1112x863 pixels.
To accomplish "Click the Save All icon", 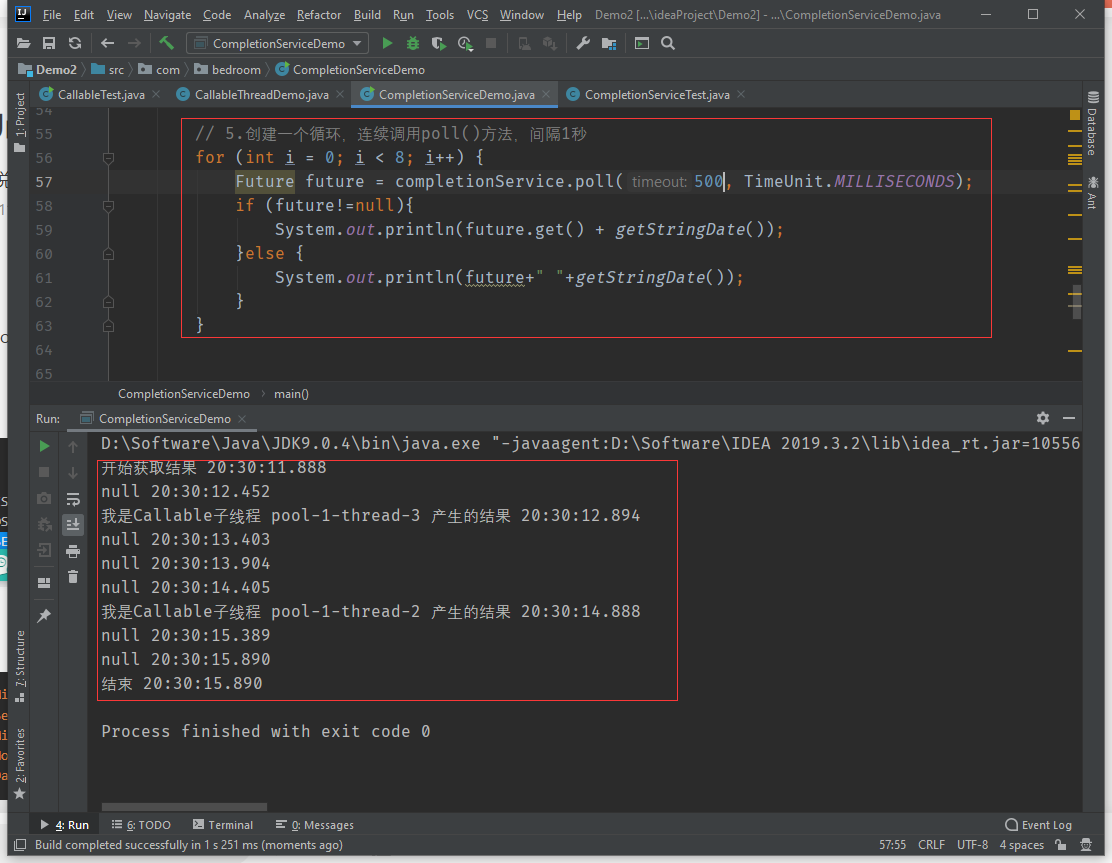I will (x=49, y=43).
